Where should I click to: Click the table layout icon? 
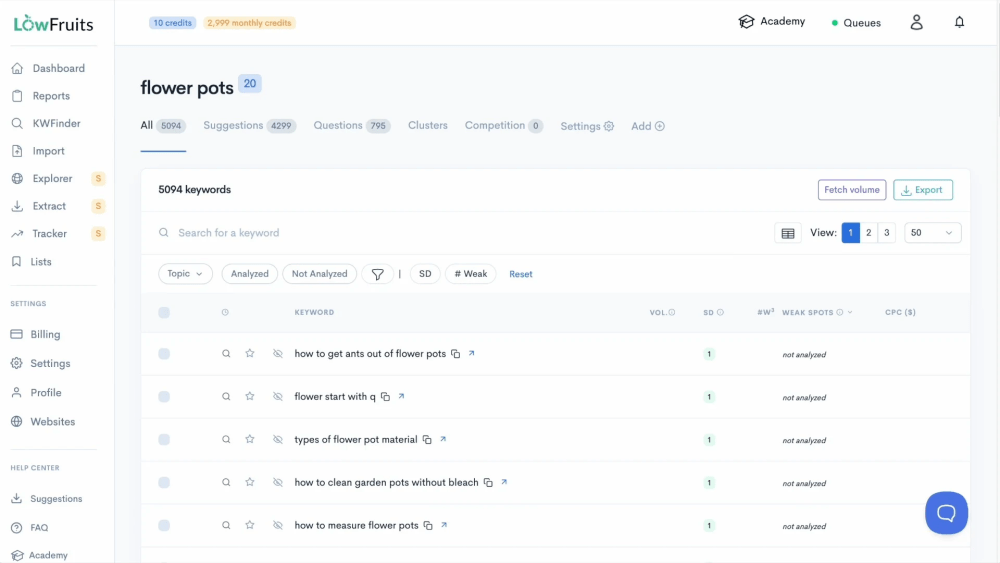point(788,233)
